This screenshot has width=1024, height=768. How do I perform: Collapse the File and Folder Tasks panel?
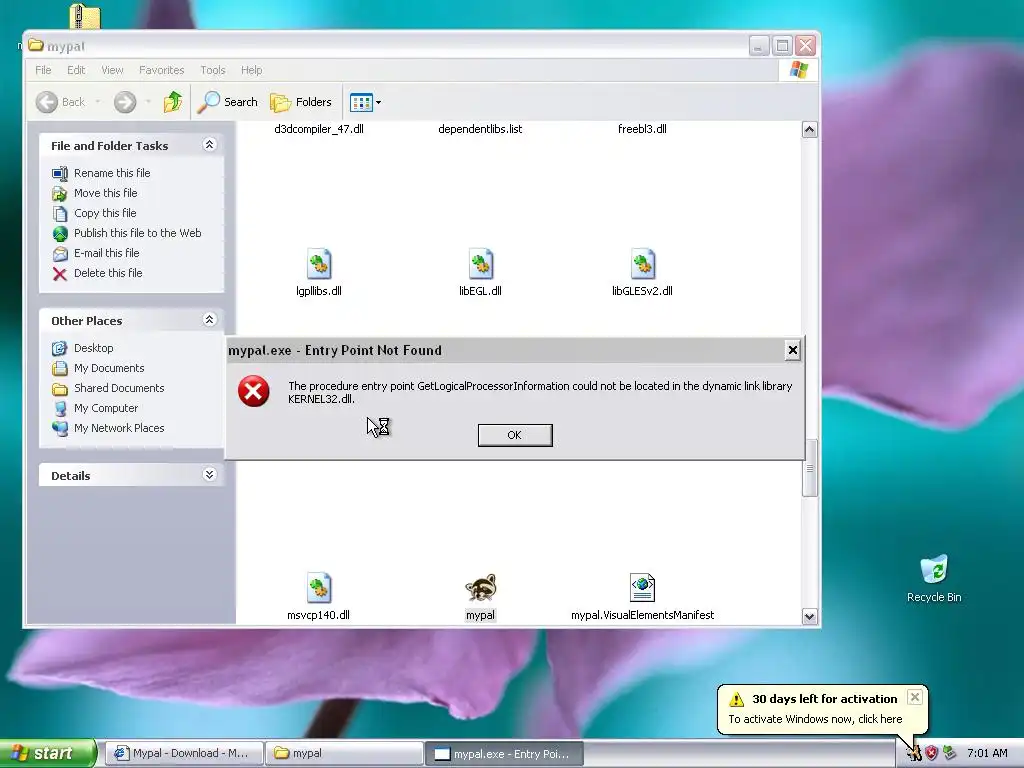[209, 144]
